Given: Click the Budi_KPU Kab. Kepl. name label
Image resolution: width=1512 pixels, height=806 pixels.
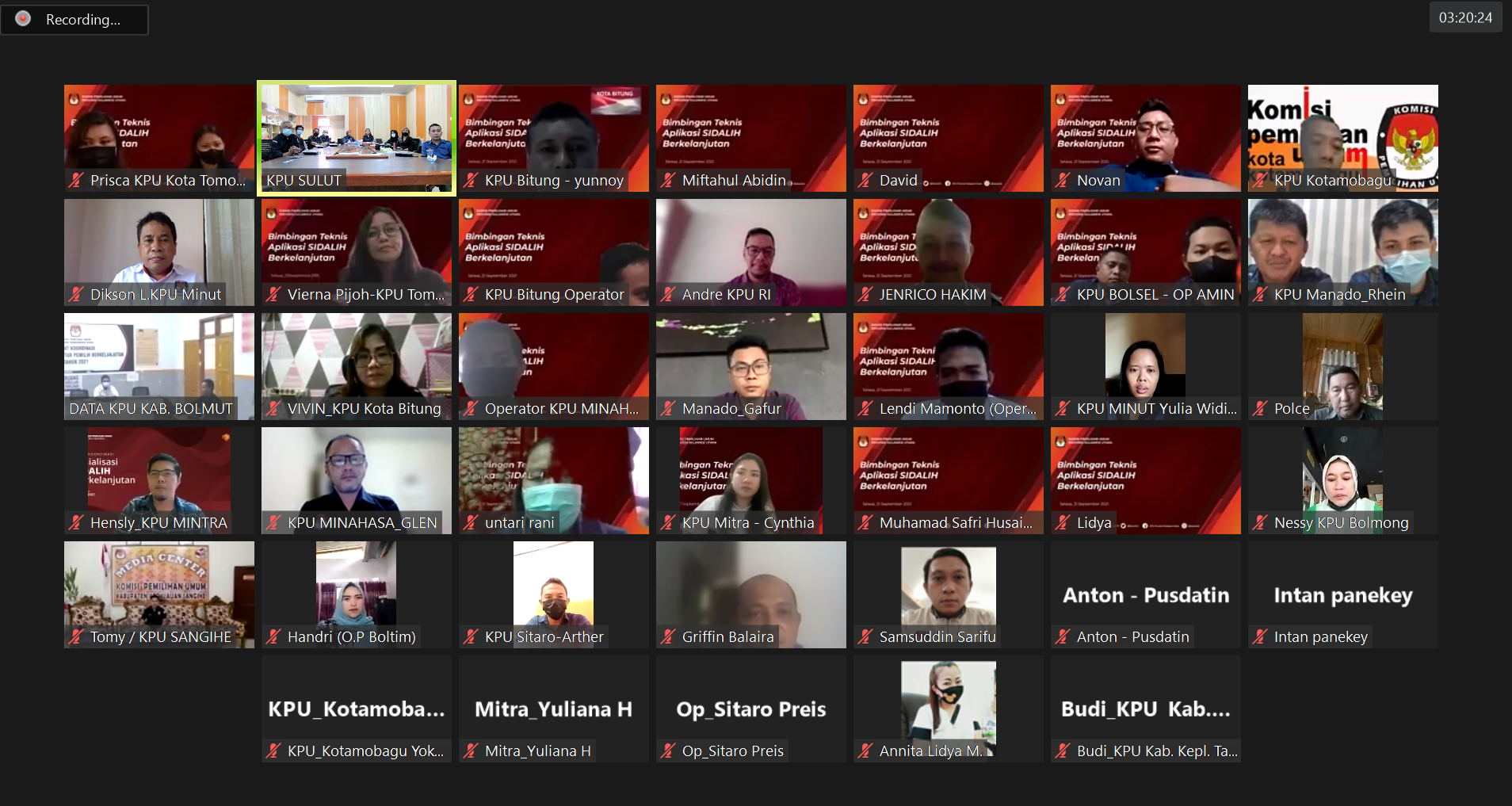Looking at the screenshot, I should point(1156,751).
